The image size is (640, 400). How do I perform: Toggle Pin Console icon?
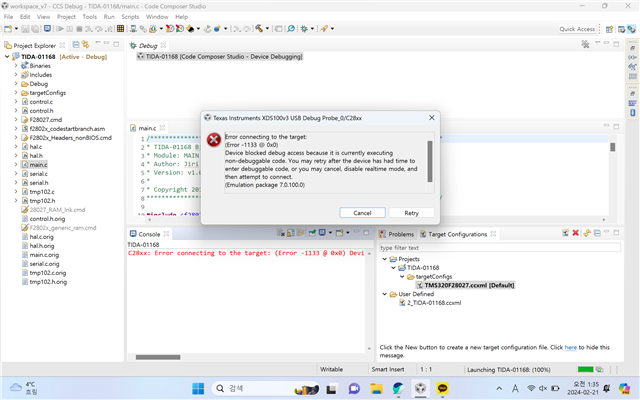[x=312, y=233]
